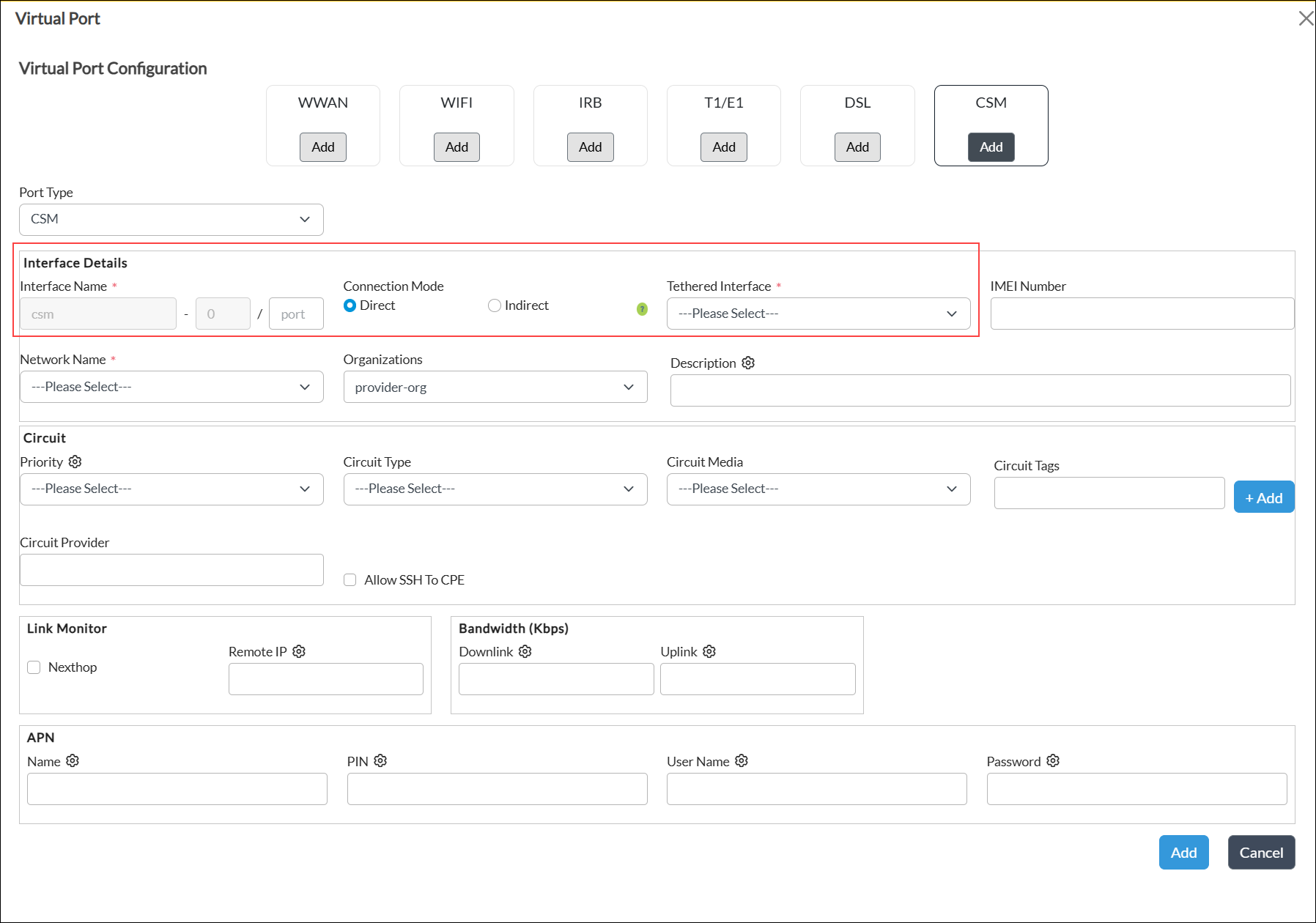Expand the Circuit Media dropdown
The height and width of the screenshot is (923, 1316).
[818, 489]
